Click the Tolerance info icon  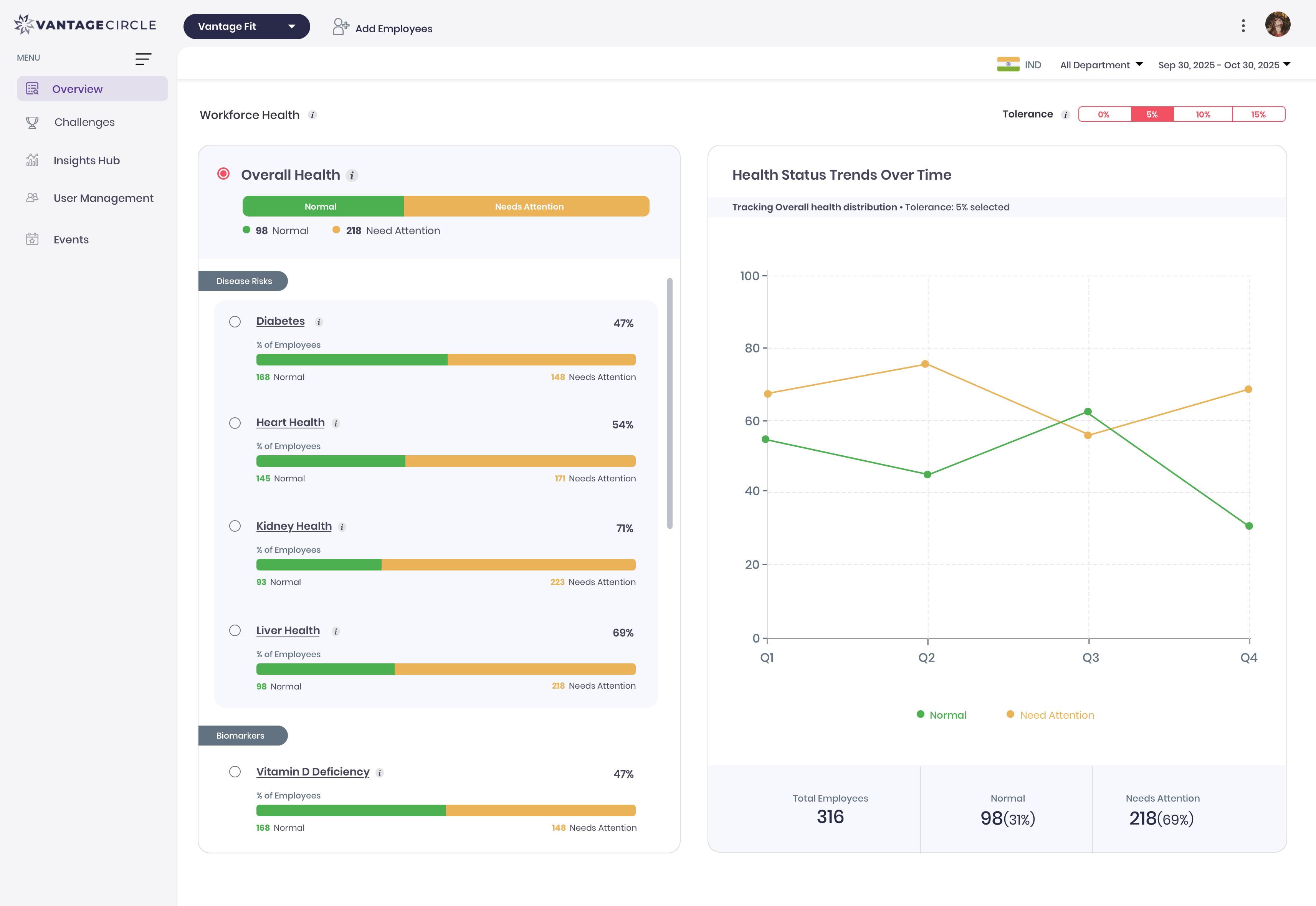tap(1066, 115)
